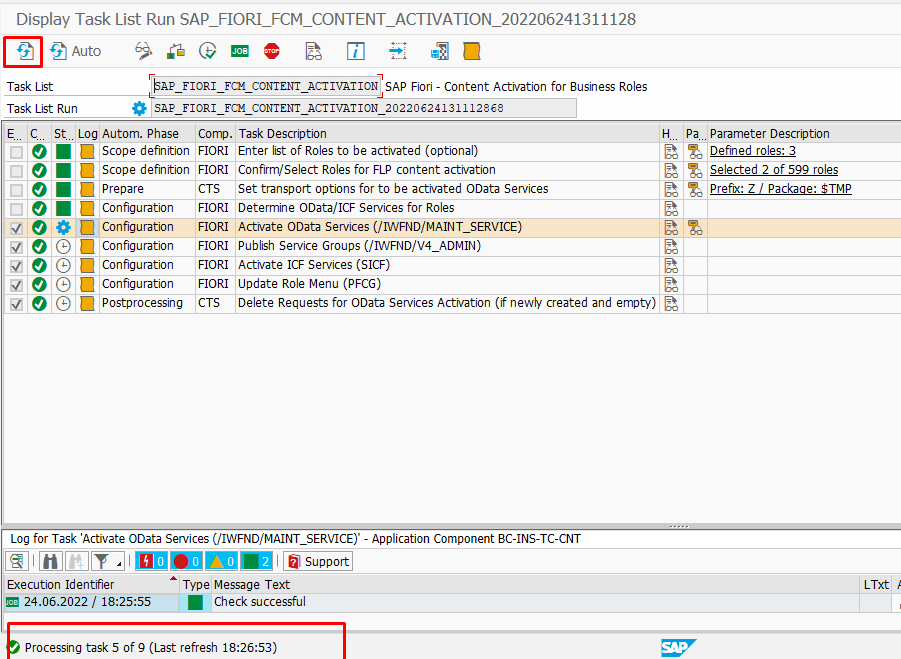Viewport: 901px width, 659px height.
Task: Click the 'Message Text' column header
Action: click(x=535, y=585)
